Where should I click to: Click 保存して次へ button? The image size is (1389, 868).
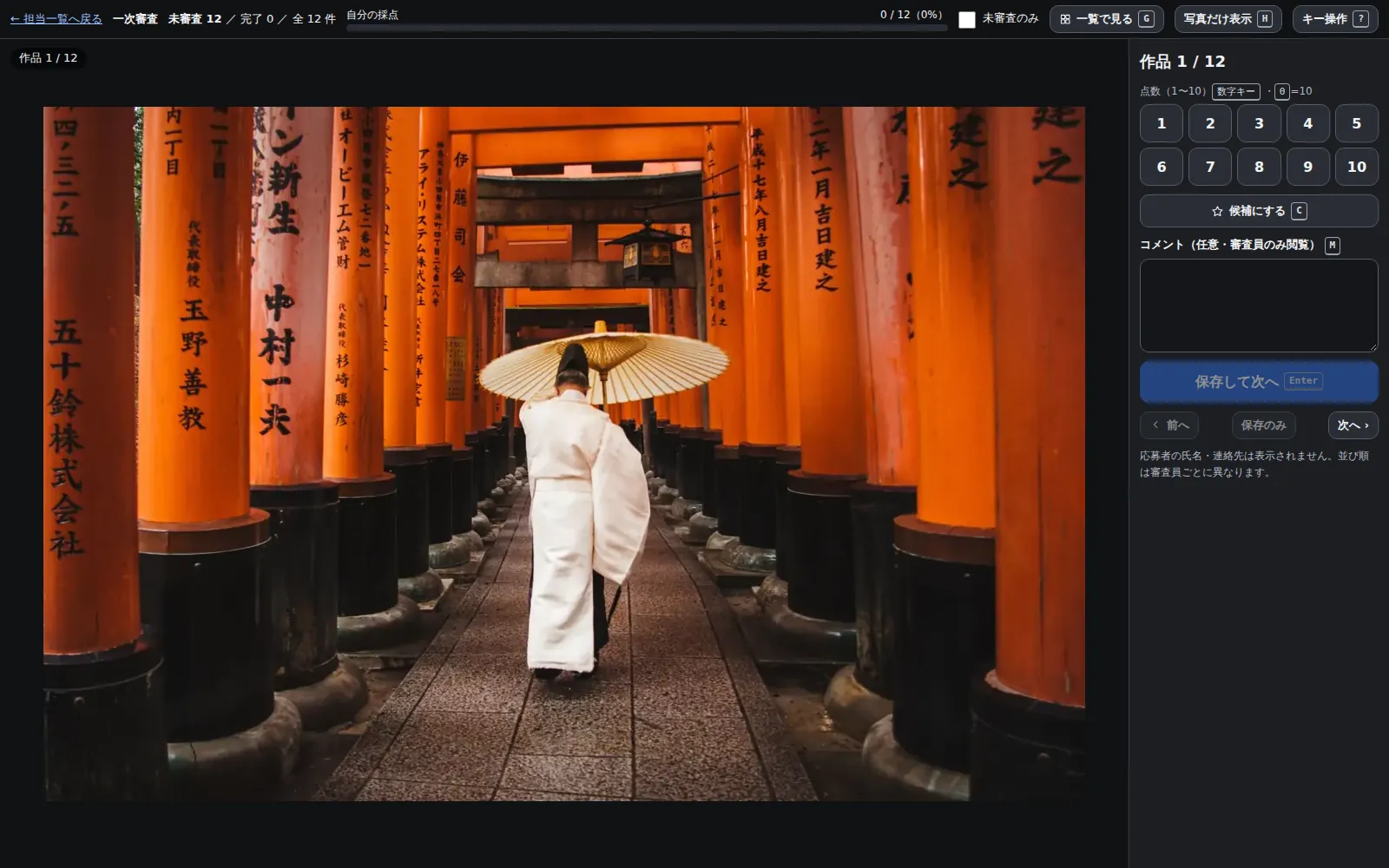[1259, 381]
